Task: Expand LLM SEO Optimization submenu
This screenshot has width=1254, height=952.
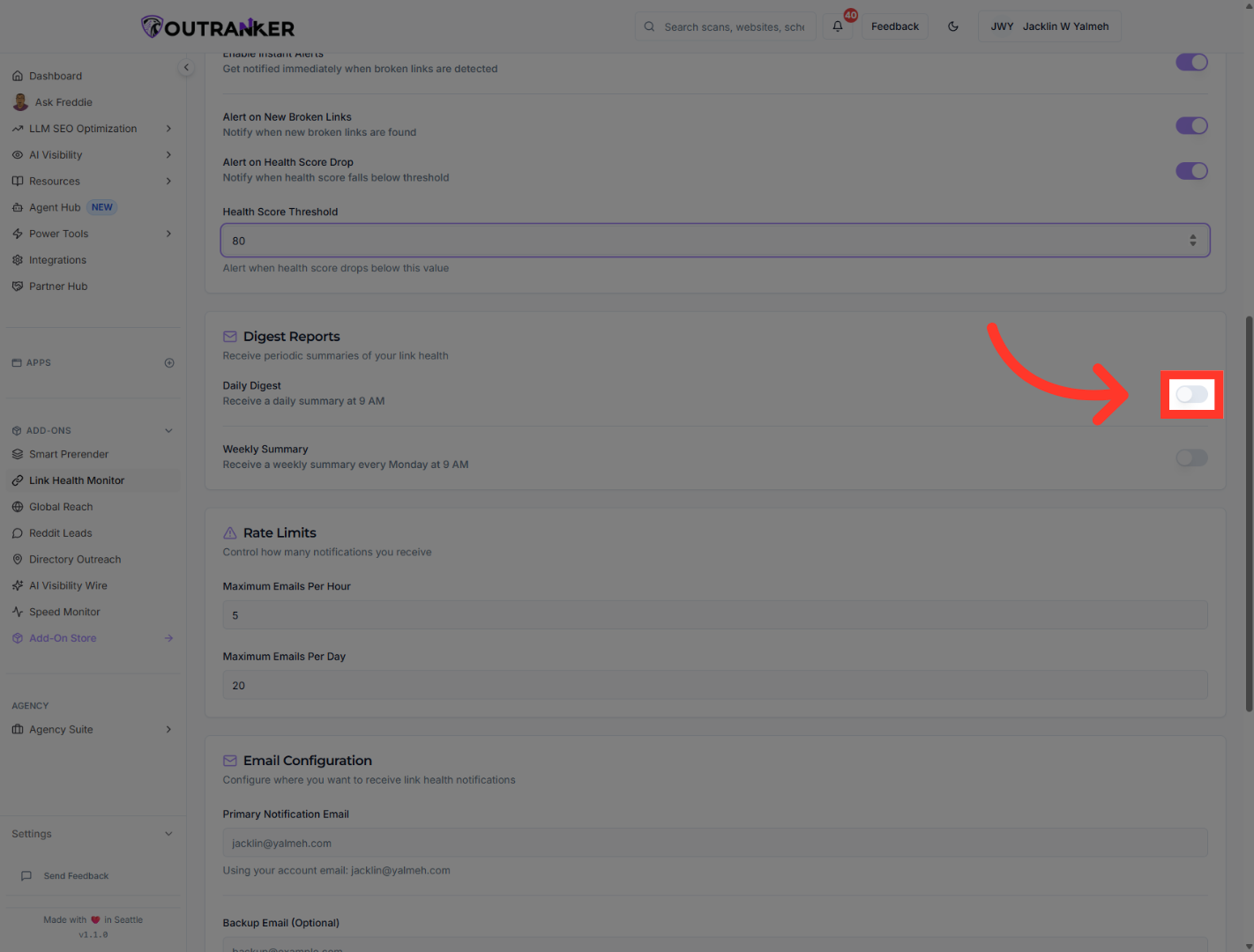Action: (x=168, y=129)
